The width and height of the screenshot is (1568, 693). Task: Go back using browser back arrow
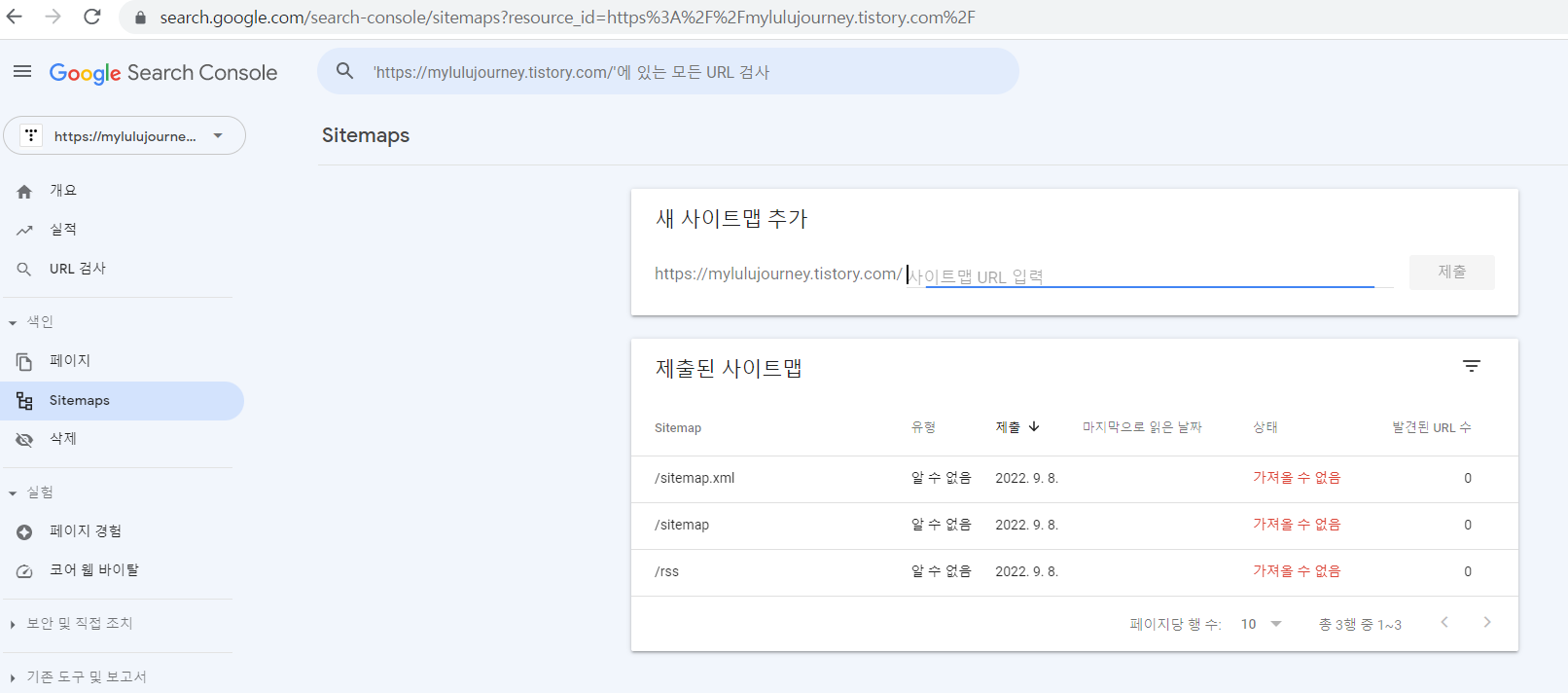tap(15, 17)
